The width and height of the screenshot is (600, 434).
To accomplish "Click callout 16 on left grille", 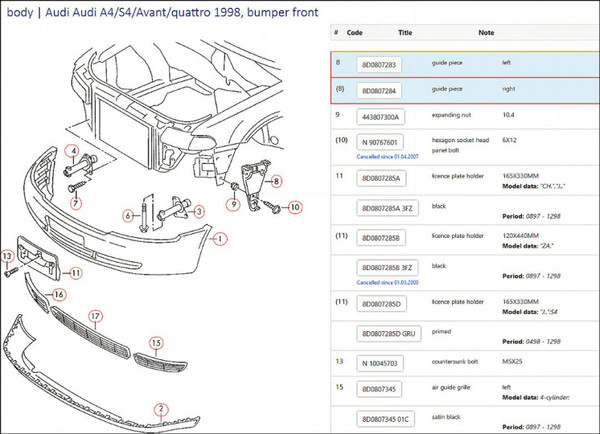I will point(59,294).
